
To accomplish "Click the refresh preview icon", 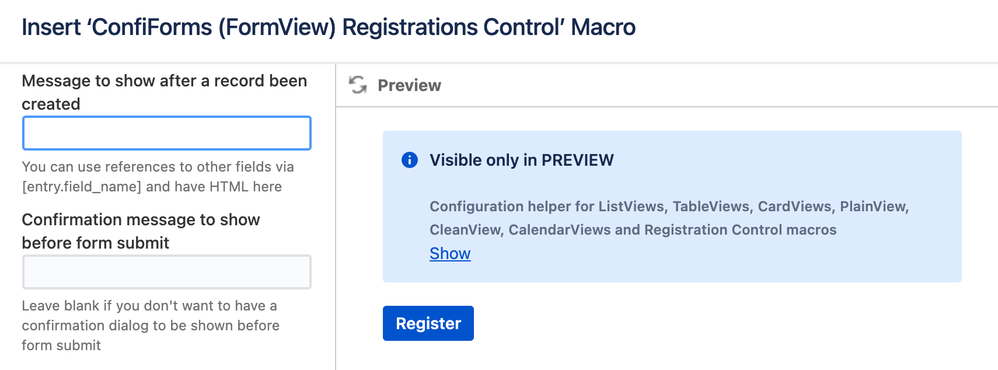I will click(x=358, y=85).
